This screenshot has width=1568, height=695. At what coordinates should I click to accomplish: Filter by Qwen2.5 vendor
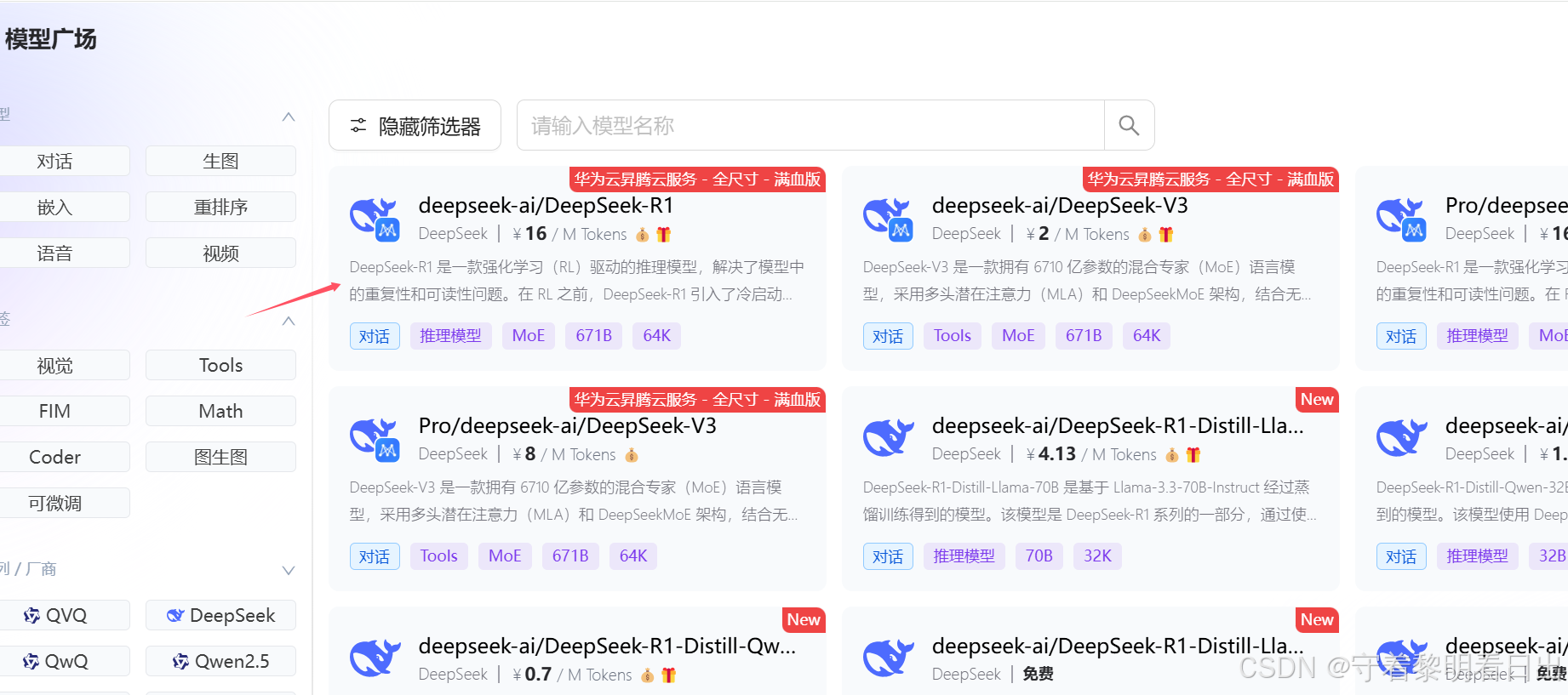coord(220,661)
